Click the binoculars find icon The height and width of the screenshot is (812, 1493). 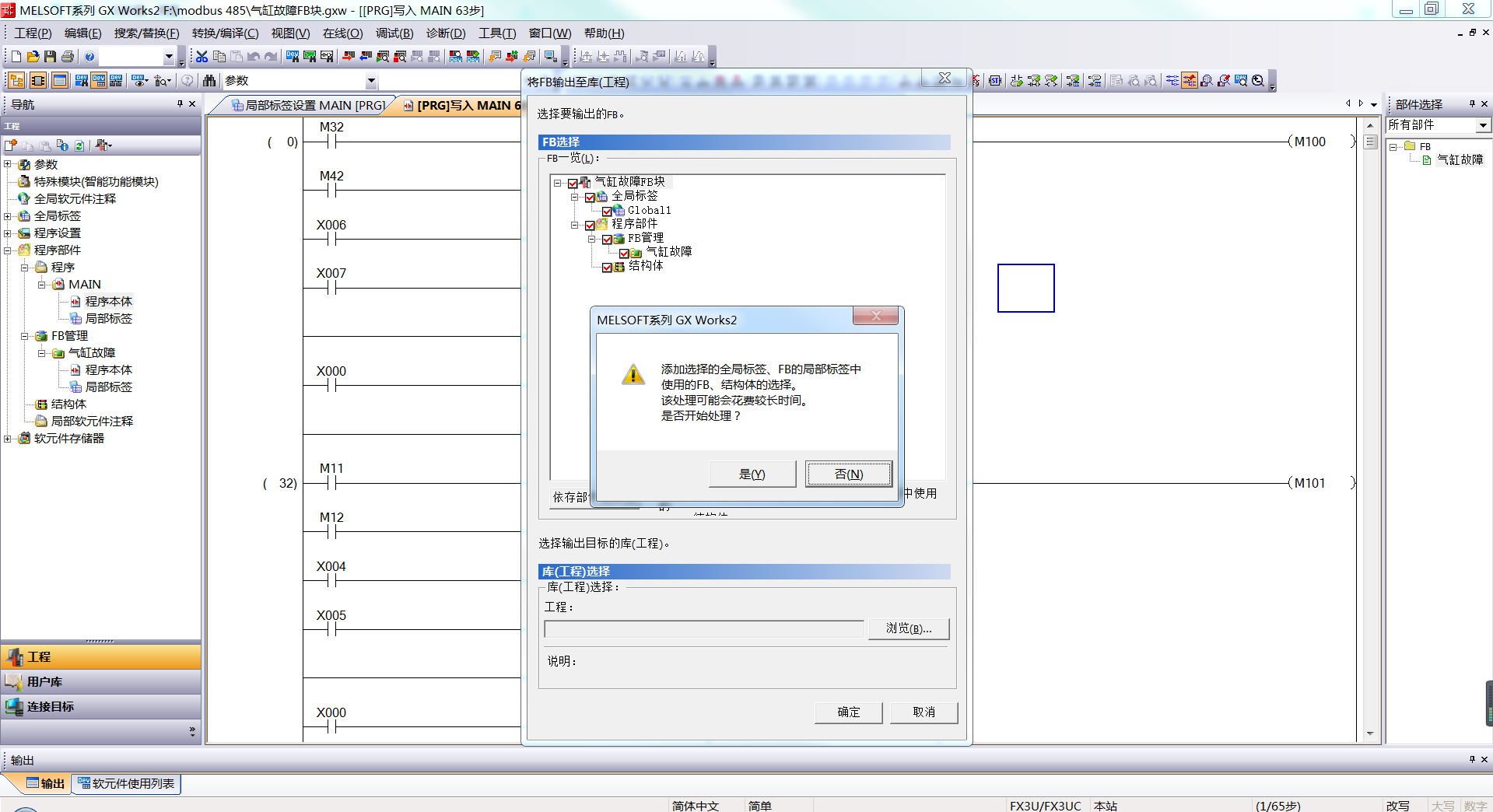click(209, 81)
